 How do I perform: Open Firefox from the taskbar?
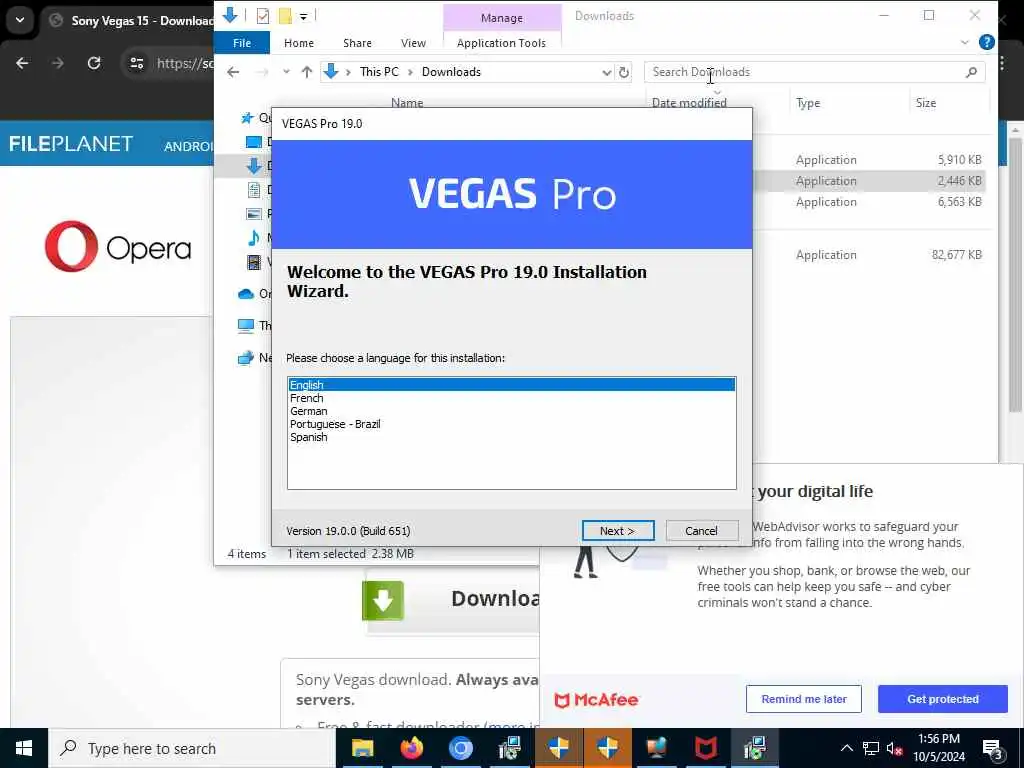point(411,748)
